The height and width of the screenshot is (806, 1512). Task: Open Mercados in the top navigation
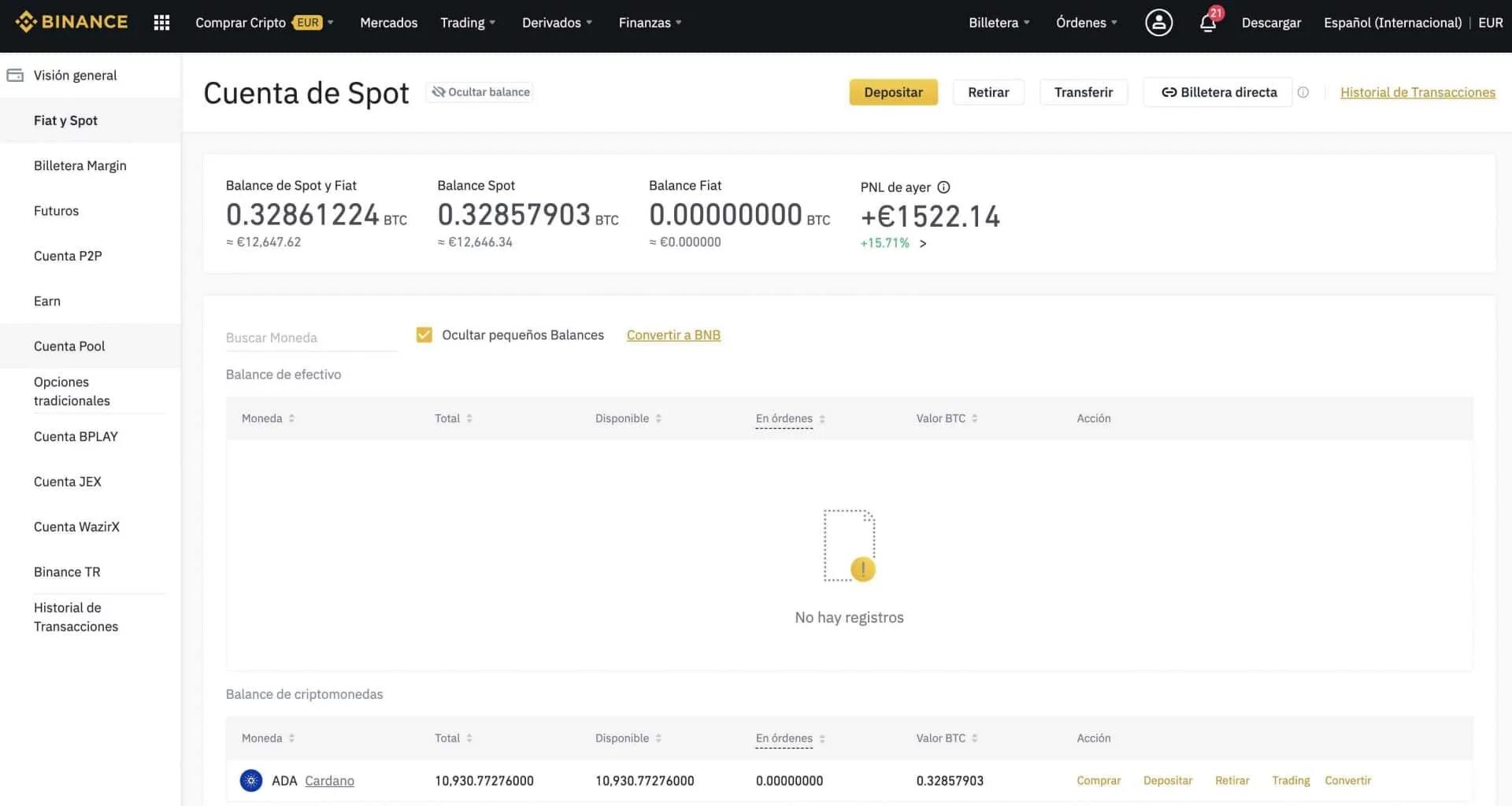pos(388,23)
